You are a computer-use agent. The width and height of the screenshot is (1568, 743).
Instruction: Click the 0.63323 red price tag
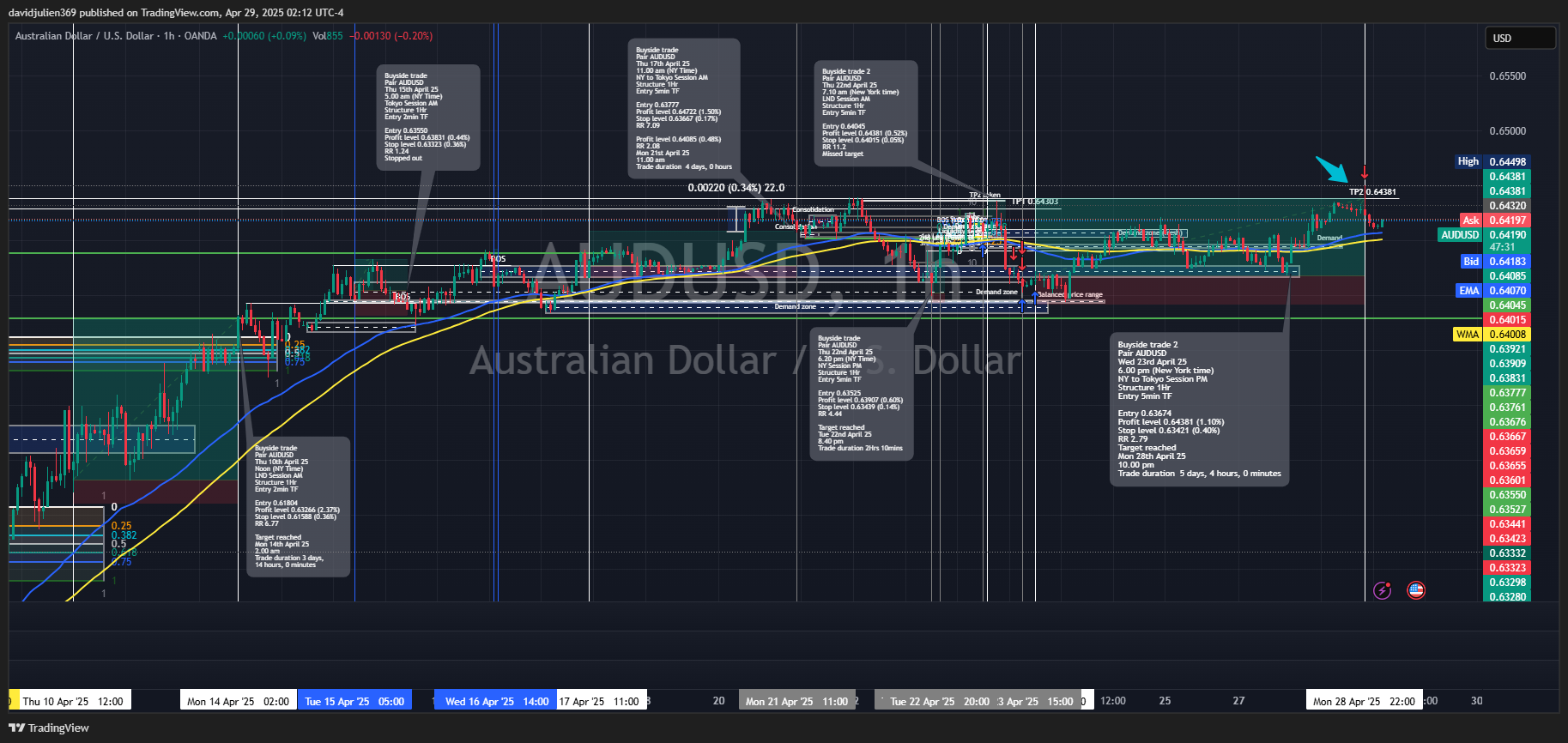(1508, 568)
